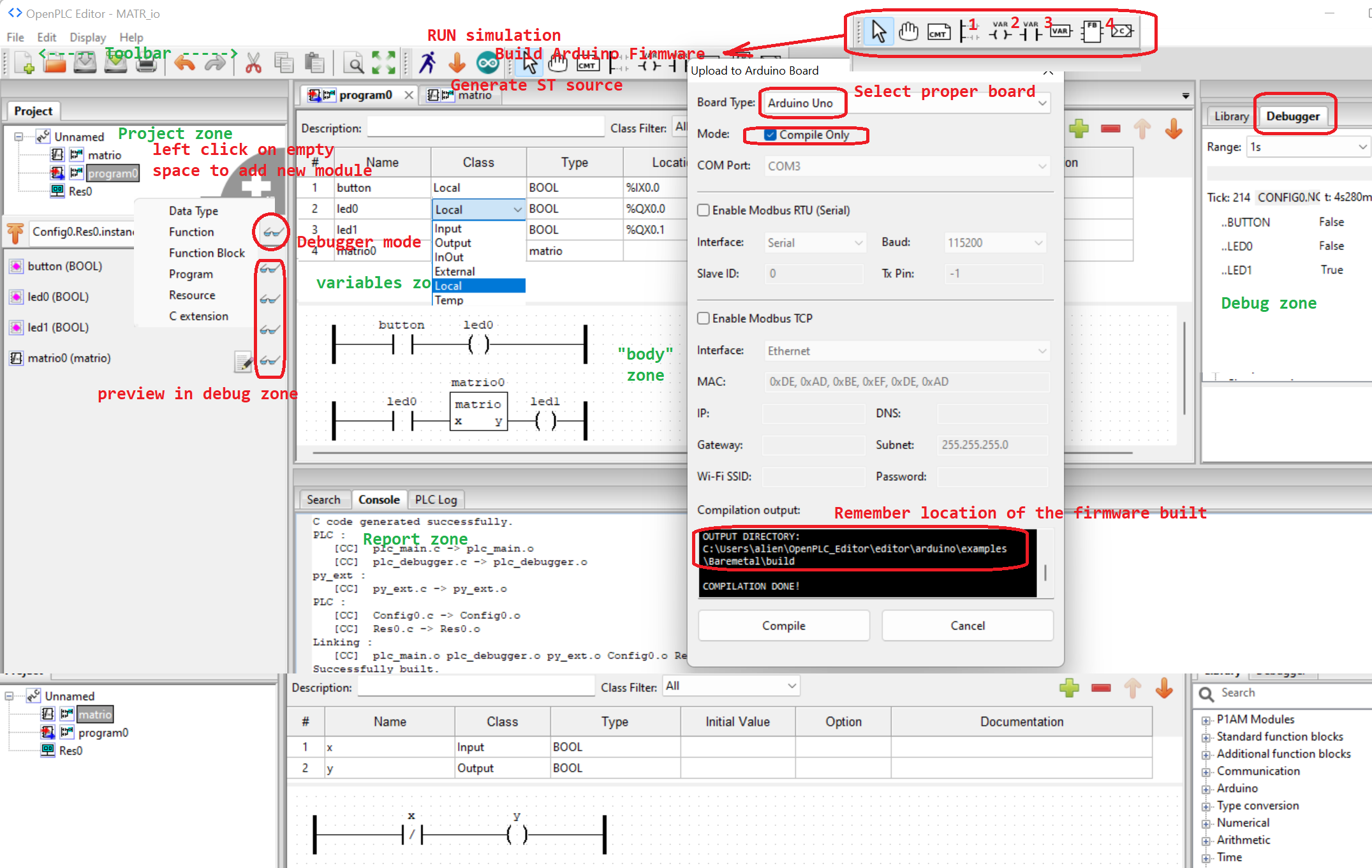
Task: Click the Cancel button in the upload dialog
Action: [x=968, y=626]
